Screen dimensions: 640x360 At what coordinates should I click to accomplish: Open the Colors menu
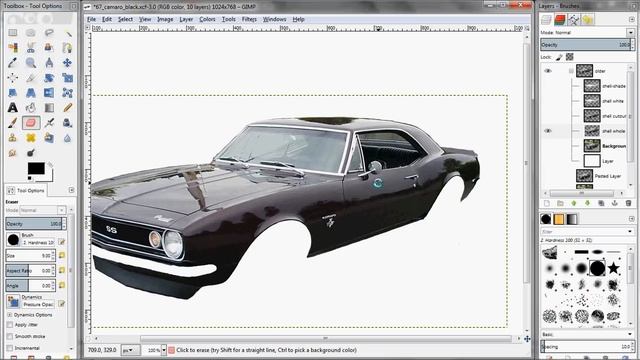click(207, 19)
